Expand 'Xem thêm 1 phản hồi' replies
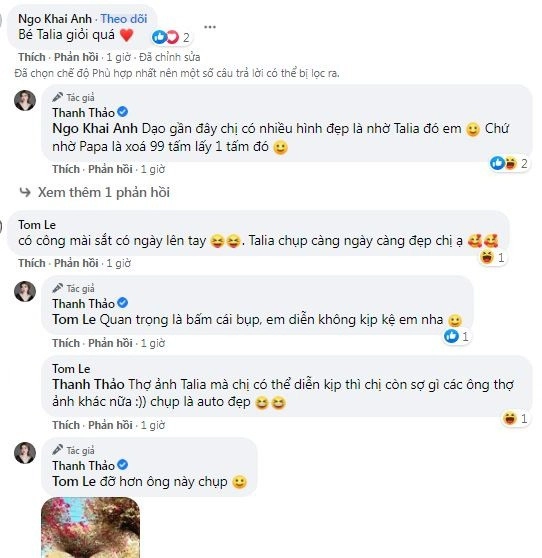Screen dimensions: 542x558 (x=104, y=193)
